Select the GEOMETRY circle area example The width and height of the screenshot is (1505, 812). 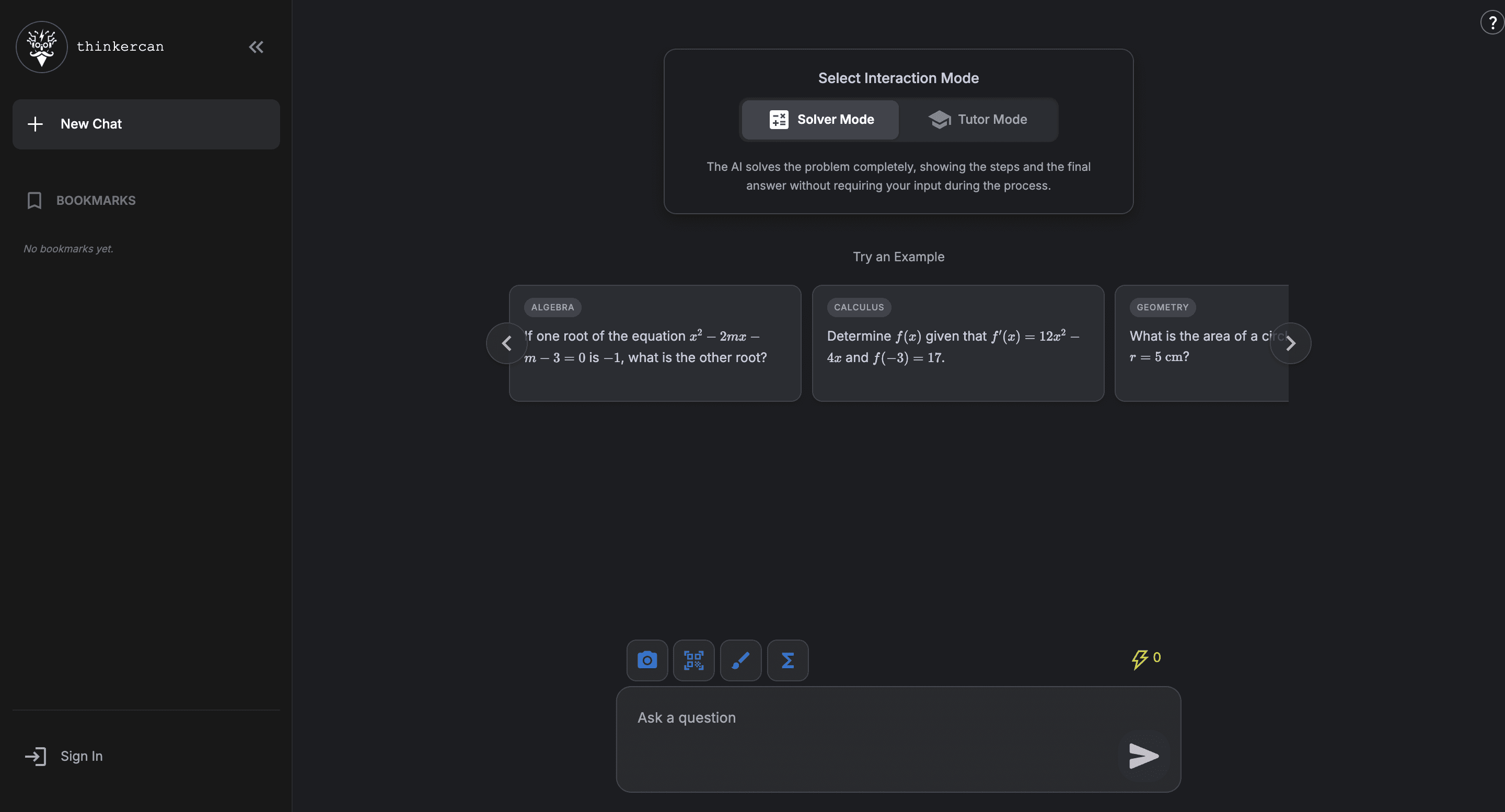(x=1203, y=343)
